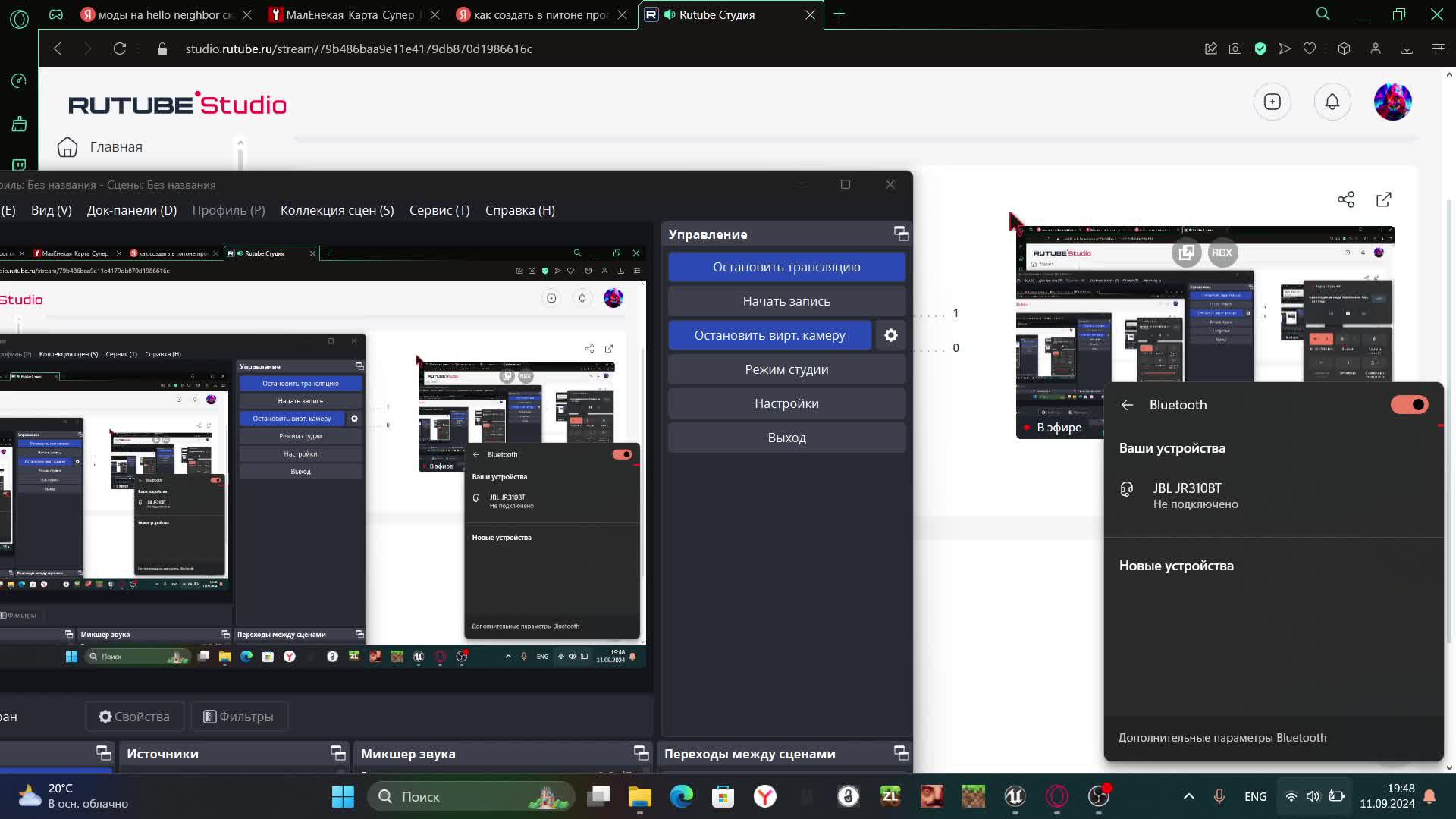The height and width of the screenshot is (819, 1456).
Task: Take a browser snapshot camera icon
Action: 1235,49
